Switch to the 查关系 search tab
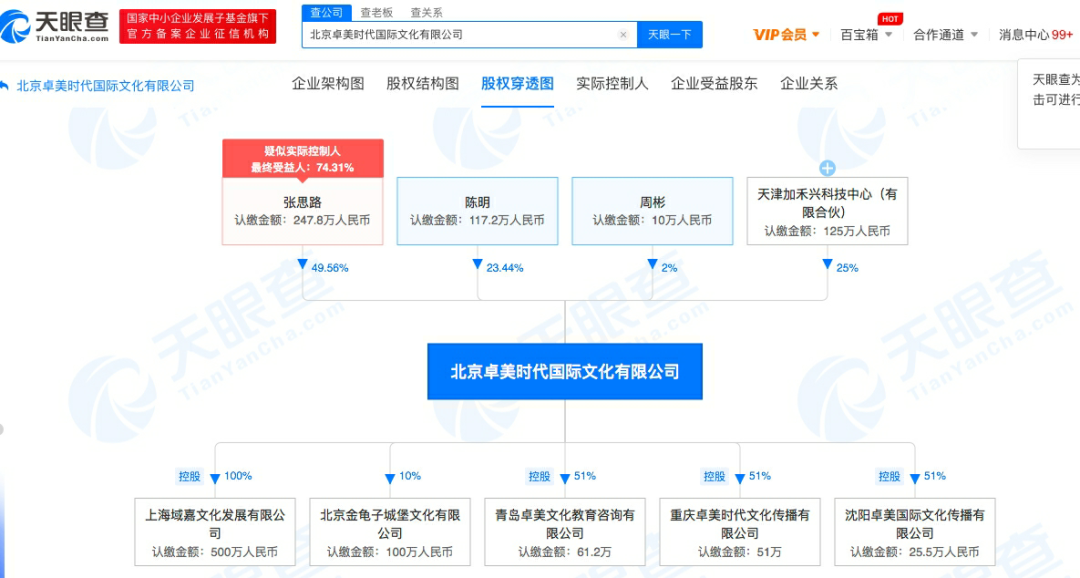 tap(427, 13)
